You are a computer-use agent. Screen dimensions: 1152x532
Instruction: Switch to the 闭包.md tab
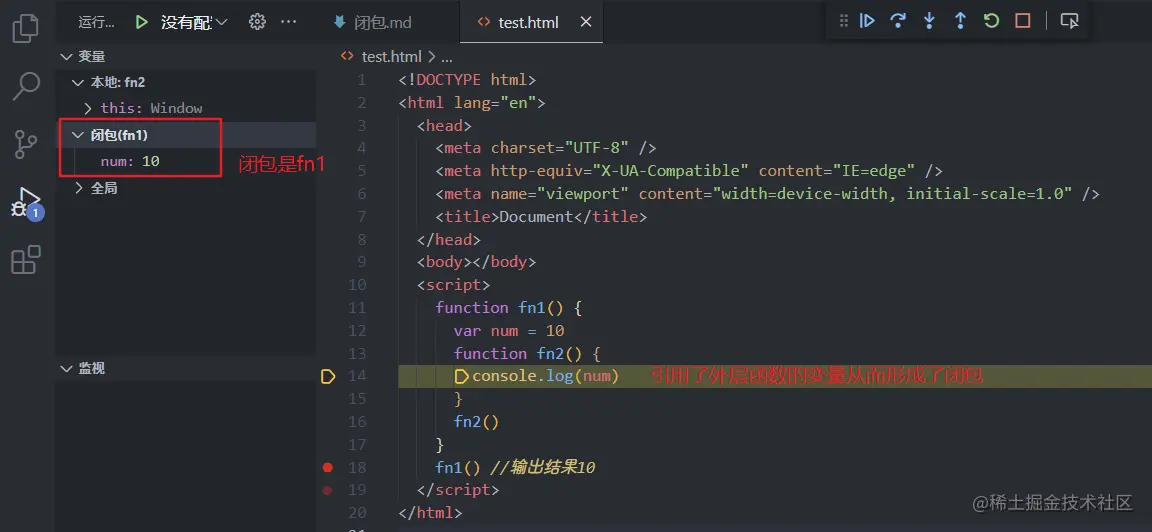[x=372, y=23]
